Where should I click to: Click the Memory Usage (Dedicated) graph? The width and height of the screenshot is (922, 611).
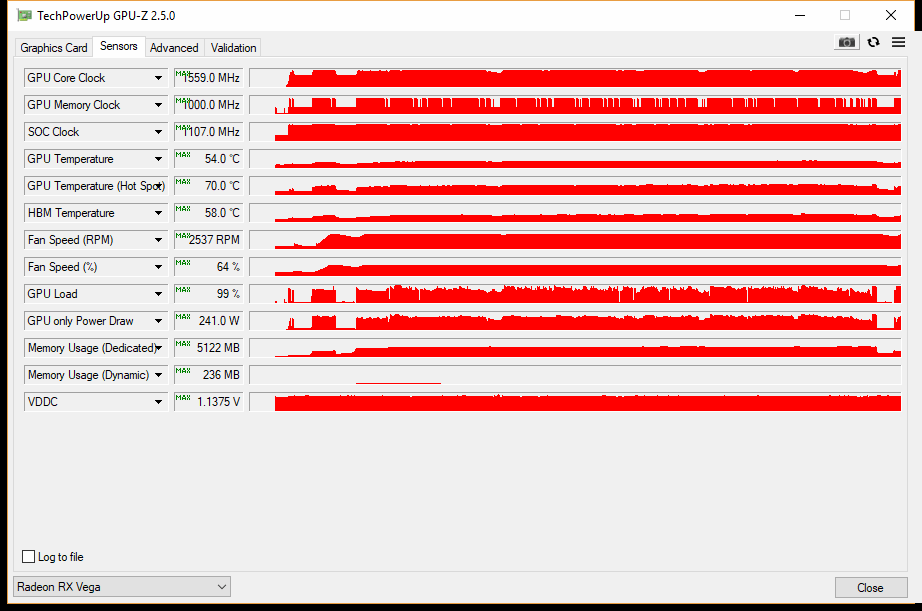coord(575,348)
